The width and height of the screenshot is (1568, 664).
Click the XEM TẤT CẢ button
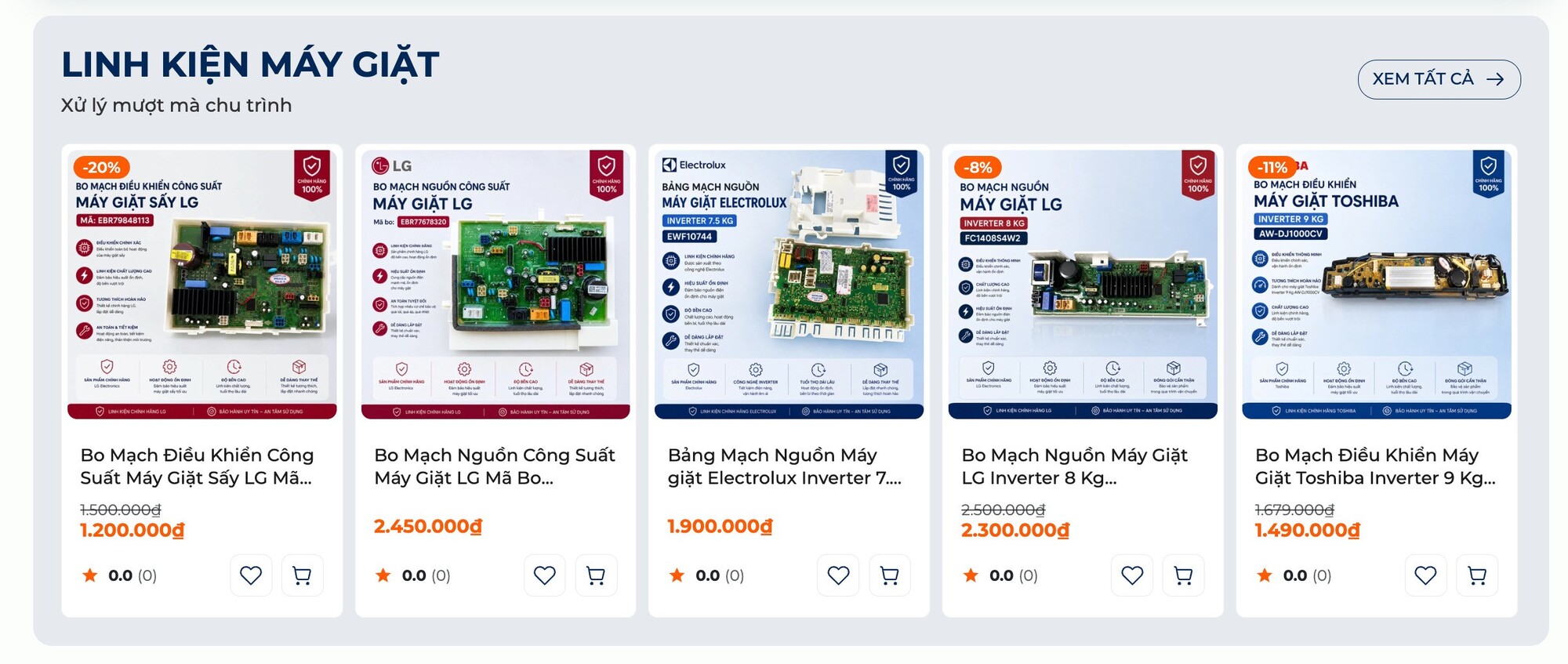pos(1439,79)
